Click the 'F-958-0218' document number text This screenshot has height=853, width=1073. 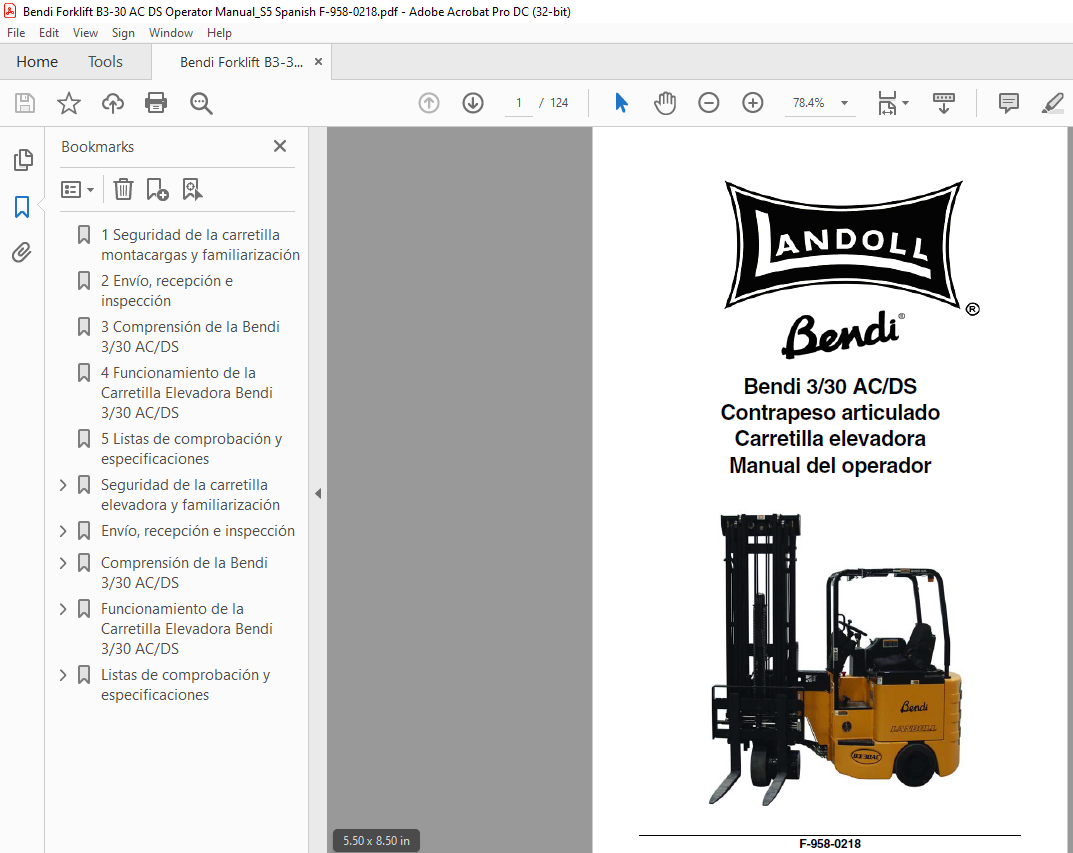tap(830, 844)
